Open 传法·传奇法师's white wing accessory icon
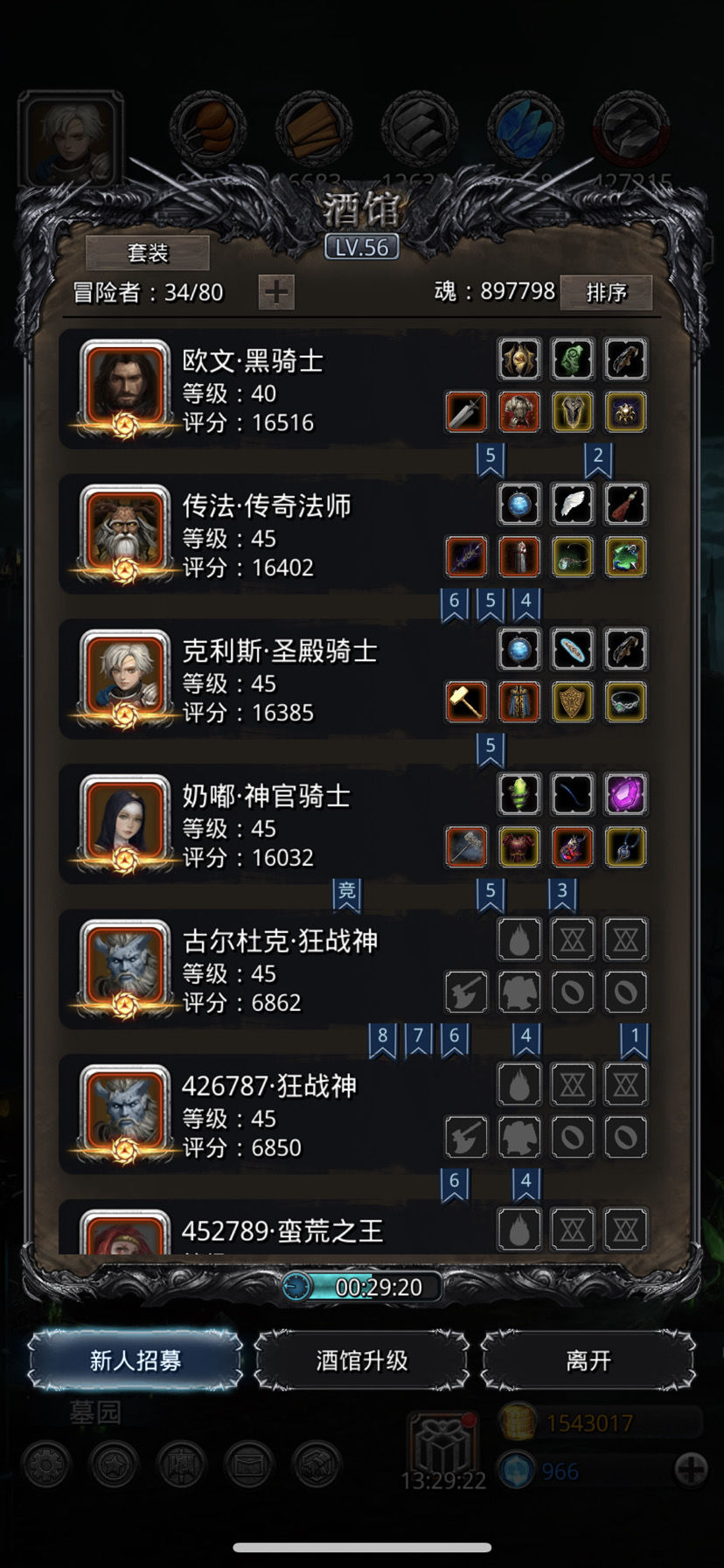This screenshot has height=1568, width=724. point(572,504)
